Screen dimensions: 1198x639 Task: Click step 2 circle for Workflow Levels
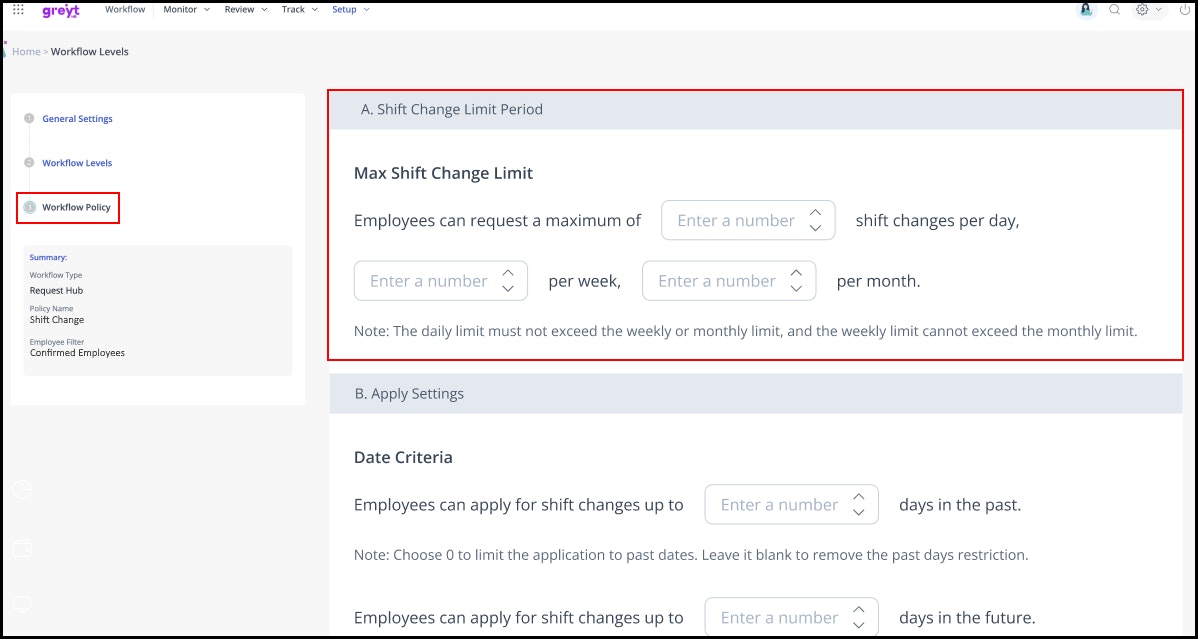(29, 163)
